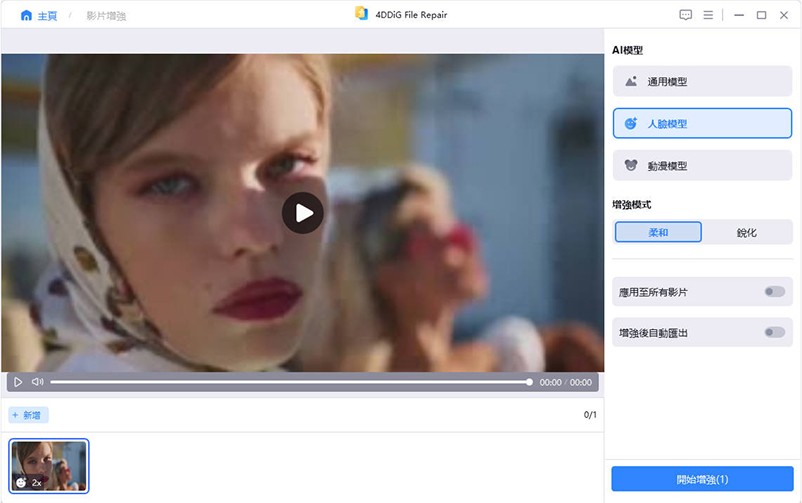Viewport: 802px width, 503px height.
Task: Click the face model icon on thumbnail
Action: click(x=21, y=482)
